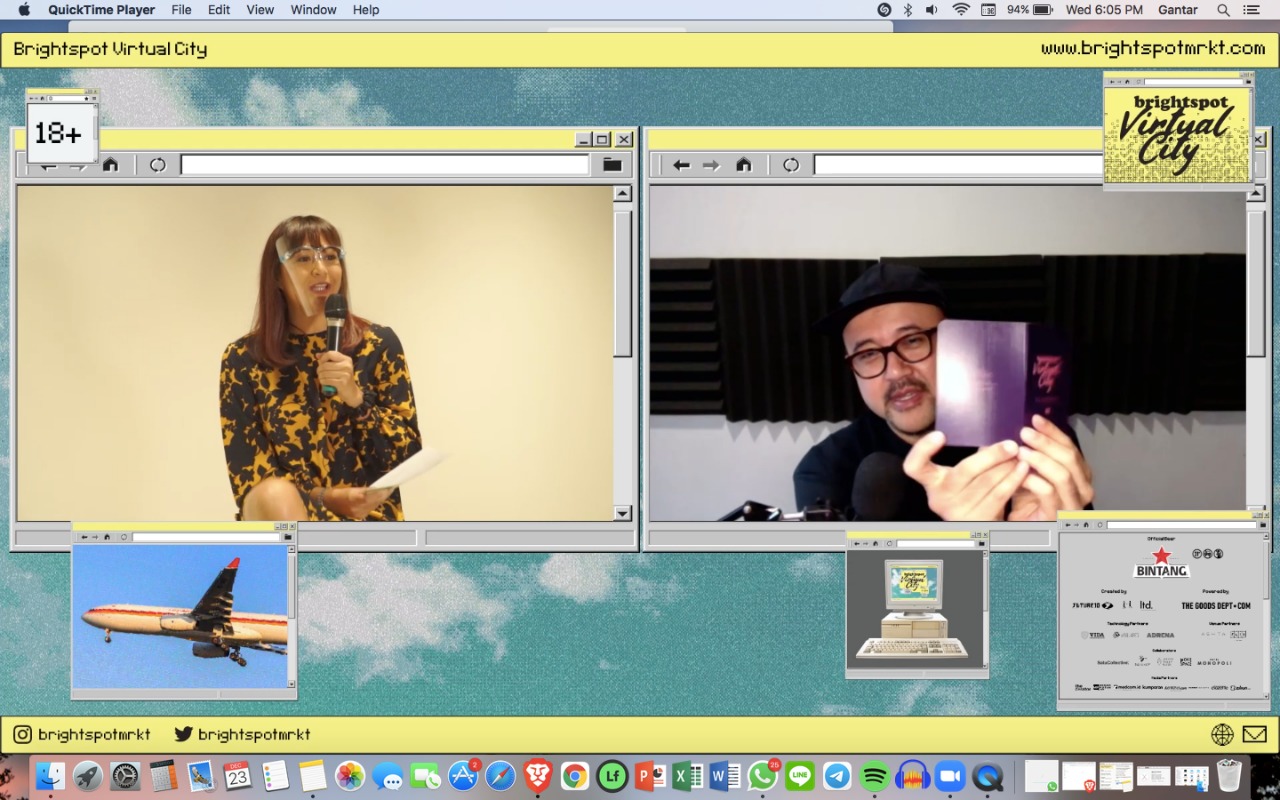Open the Wi-Fi status menu
The height and width of the screenshot is (800, 1280).
point(961,10)
